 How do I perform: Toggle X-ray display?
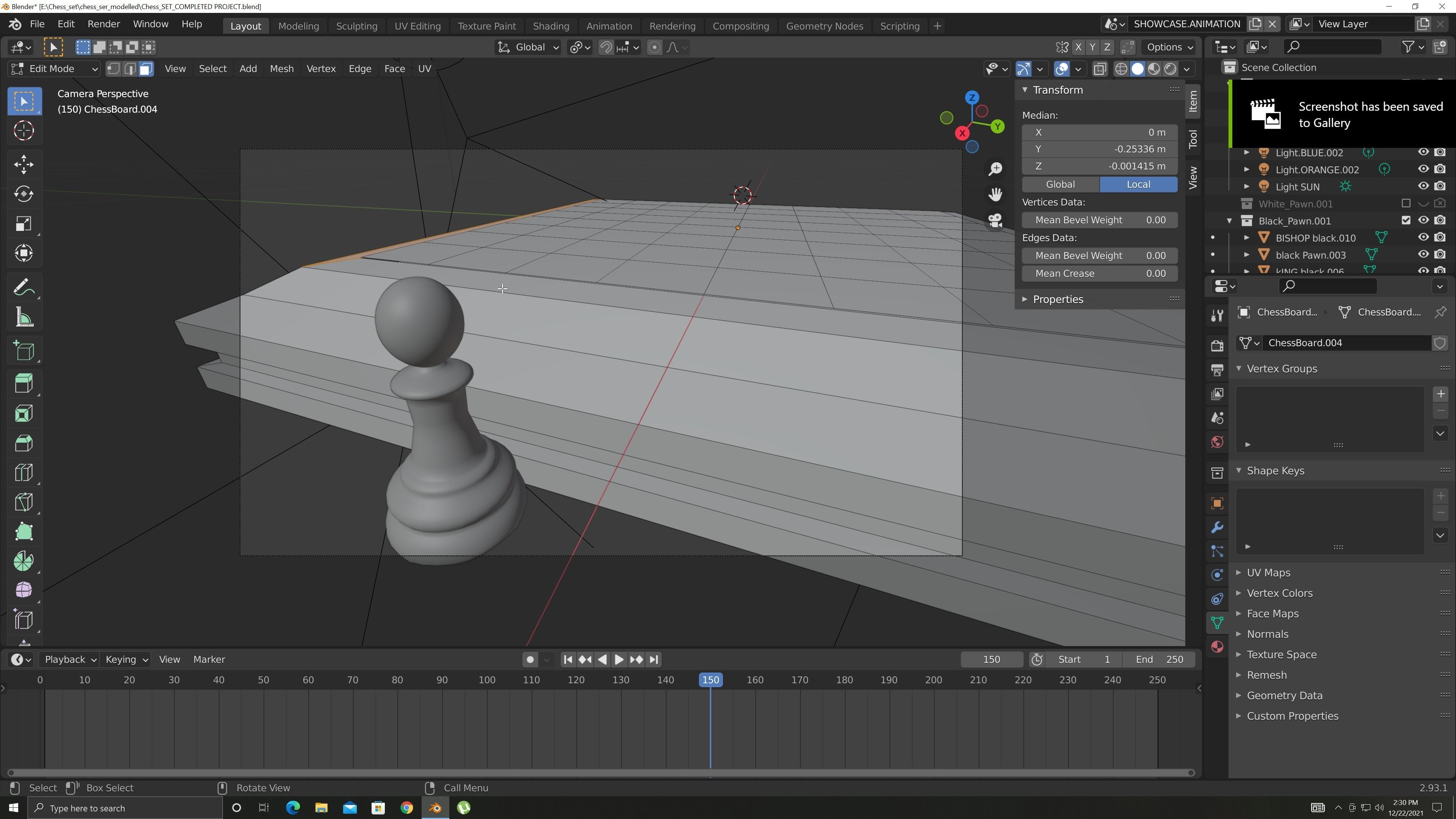1099,69
